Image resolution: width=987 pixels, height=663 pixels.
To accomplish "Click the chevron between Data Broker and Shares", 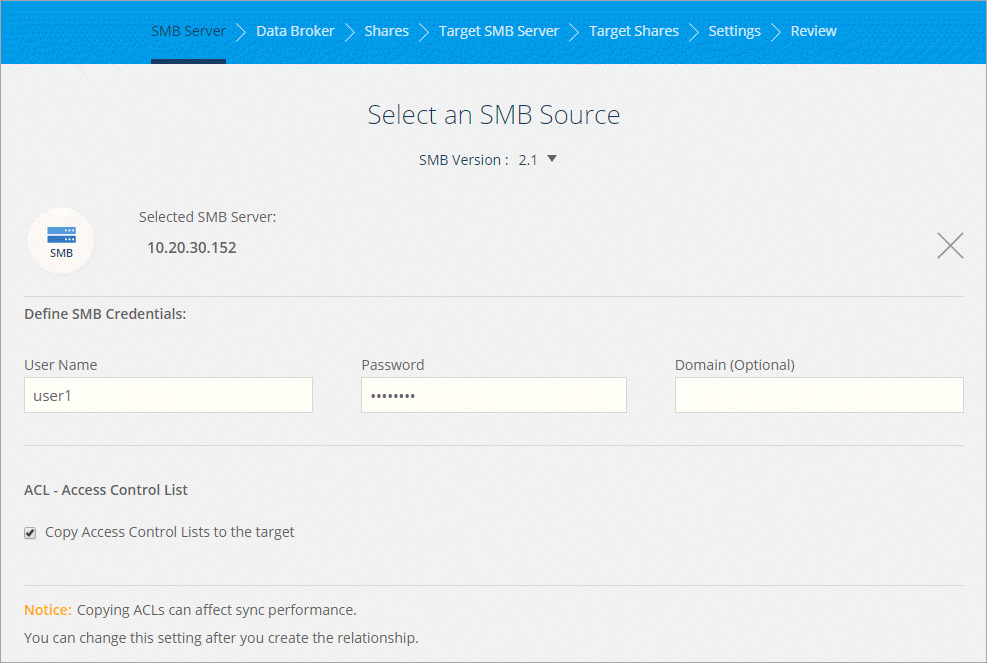I will click(x=350, y=32).
